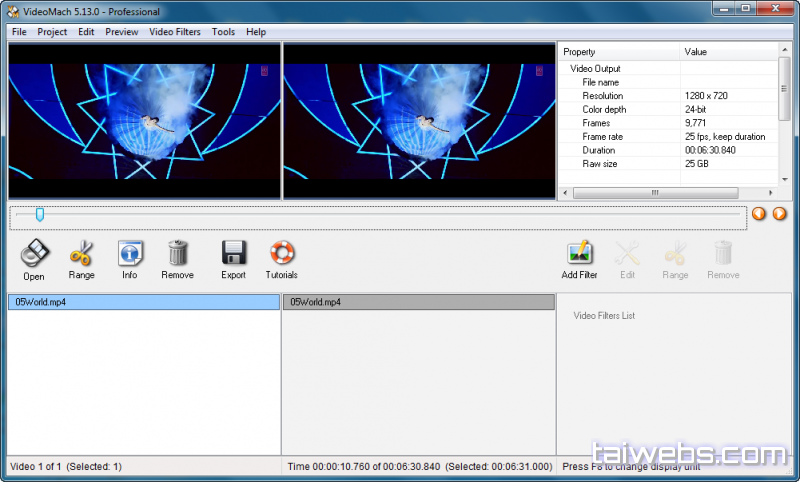Click the Resolution value 1280 x 720
The height and width of the screenshot is (482, 800).
[711, 96]
